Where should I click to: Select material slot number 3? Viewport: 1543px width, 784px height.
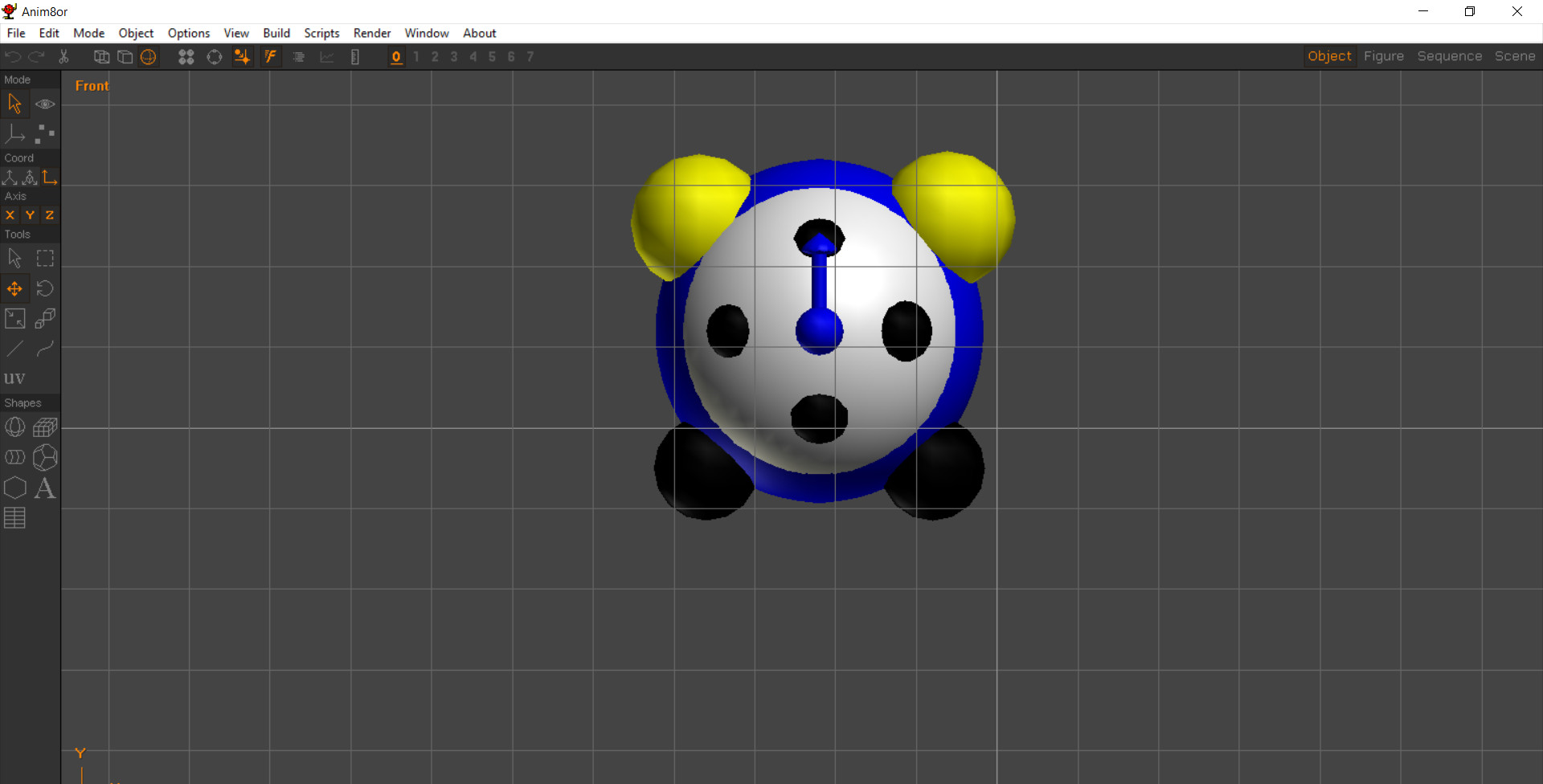453,57
